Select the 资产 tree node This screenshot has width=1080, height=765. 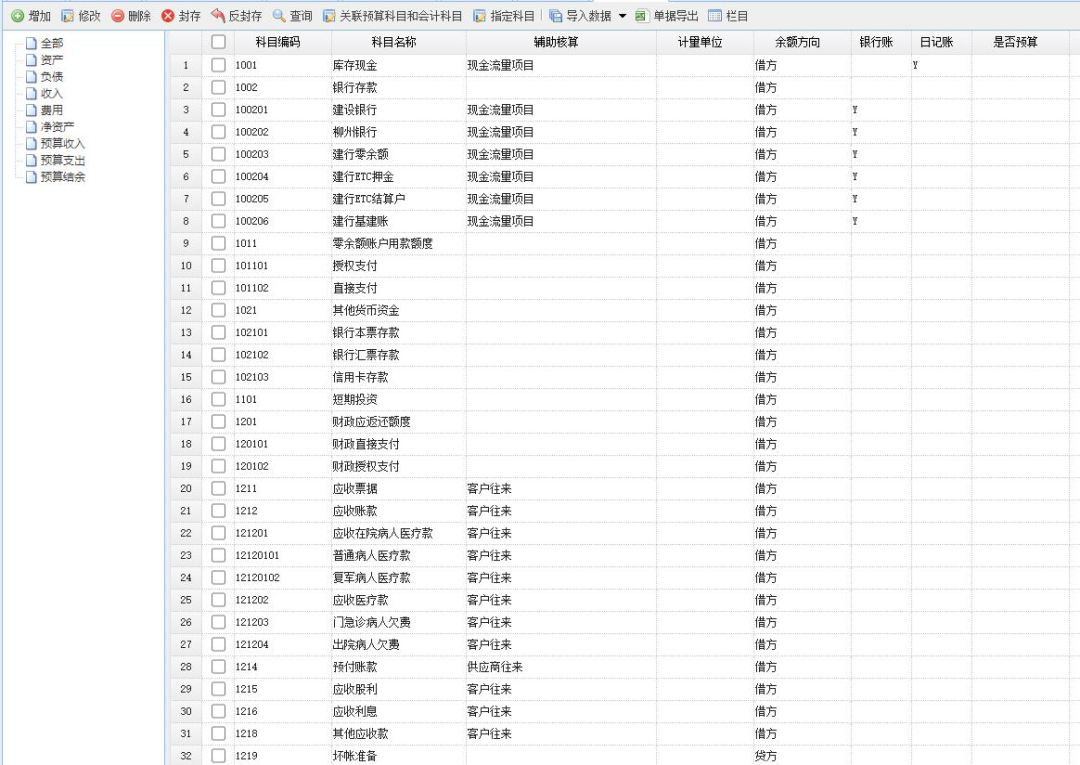(x=52, y=60)
